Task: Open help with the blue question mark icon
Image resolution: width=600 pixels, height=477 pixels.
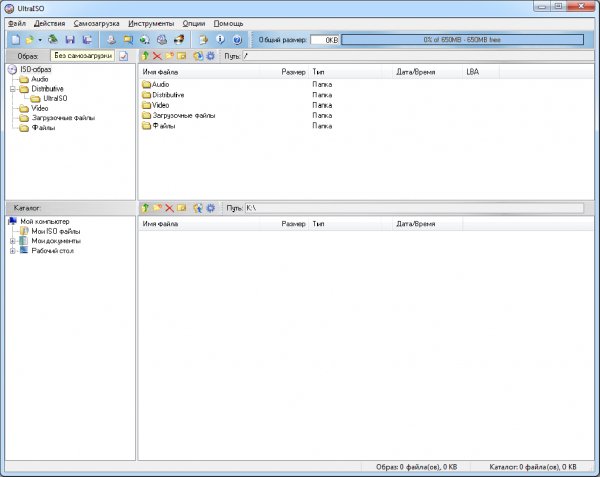Action: [x=237, y=40]
